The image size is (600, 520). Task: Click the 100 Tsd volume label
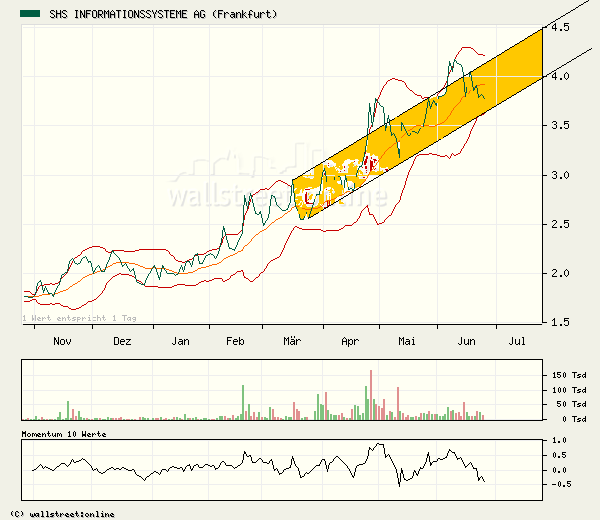[x=569, y=390]
